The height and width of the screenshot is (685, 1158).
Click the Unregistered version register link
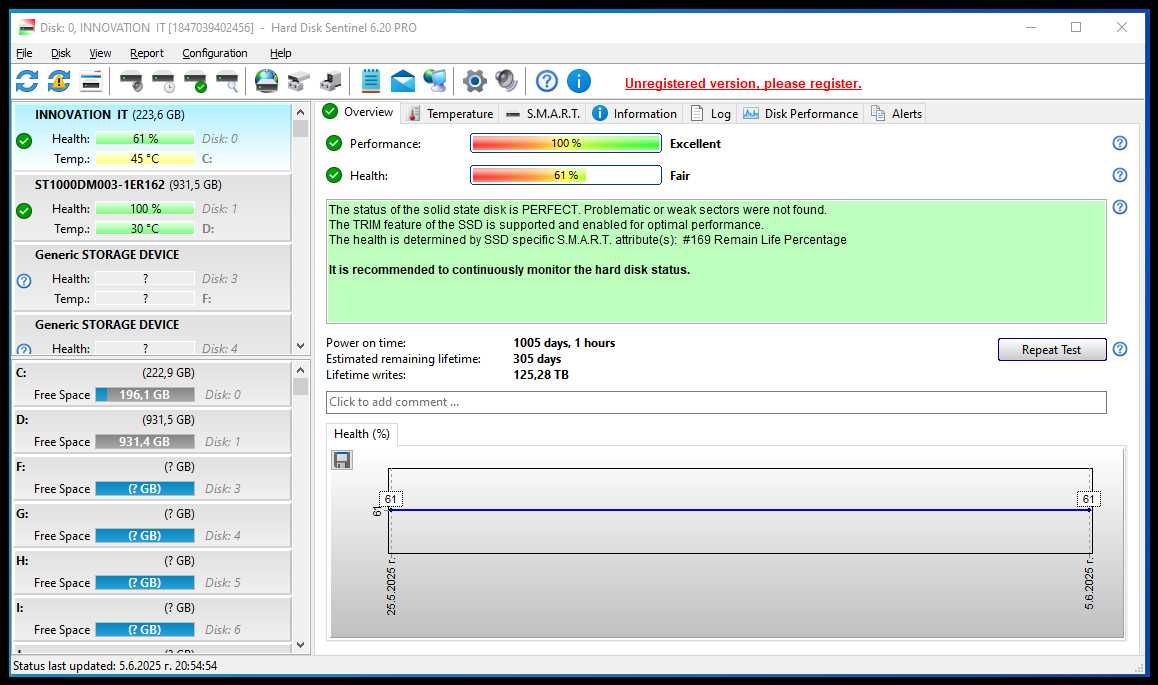click(x=743, y=83)
